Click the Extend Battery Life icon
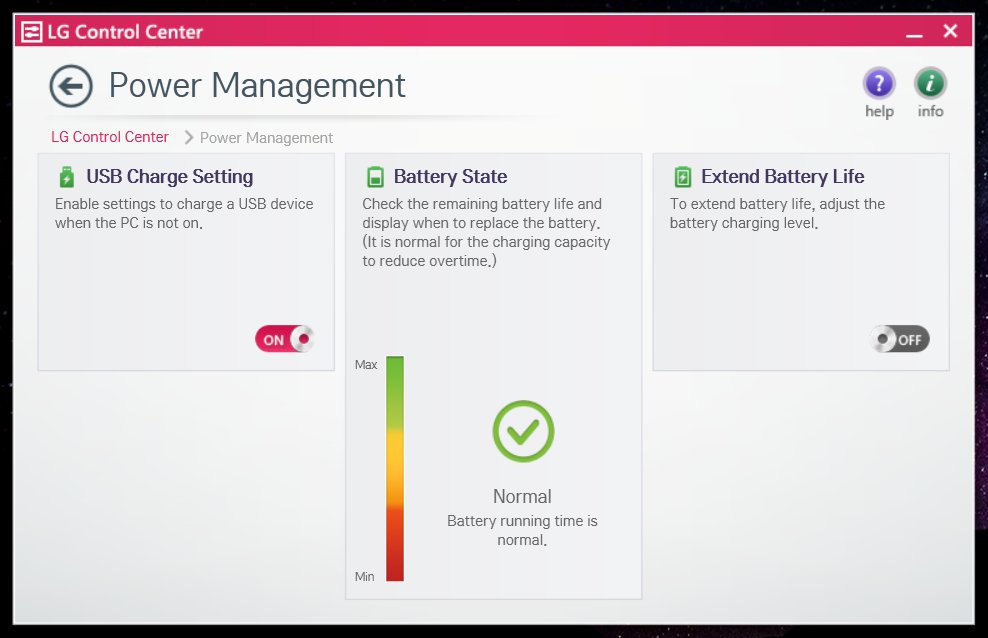This screenshot has height=638, width=988. click(683, 177)
